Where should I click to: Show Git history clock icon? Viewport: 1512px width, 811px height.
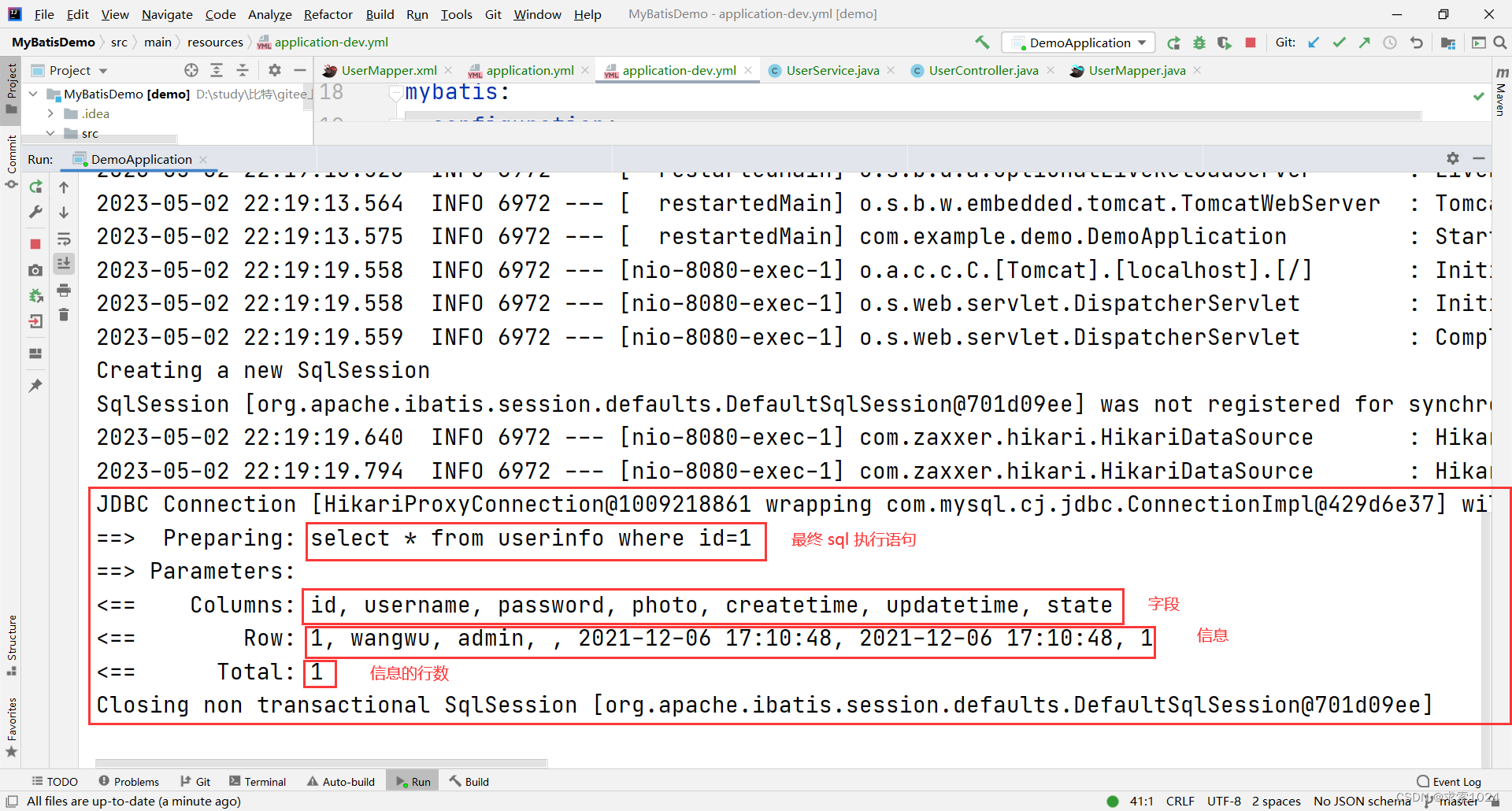pyautogui.click(x=1390, y=43)
